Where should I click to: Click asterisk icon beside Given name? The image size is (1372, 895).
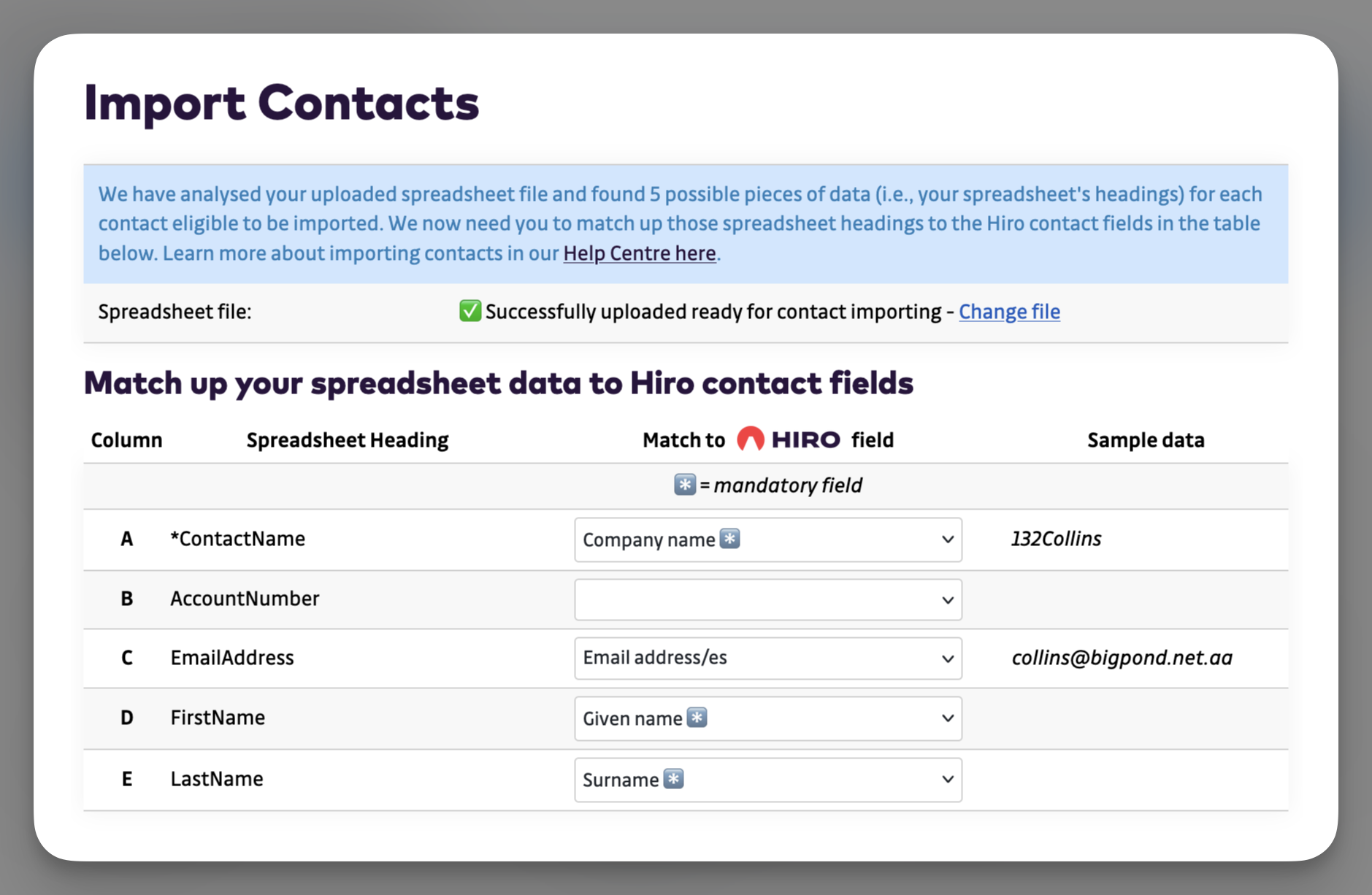point(697,718)
